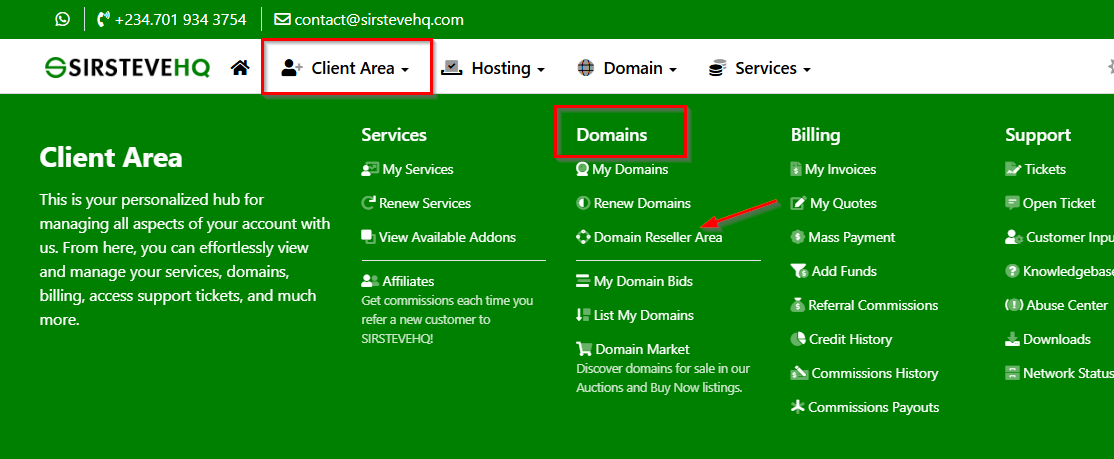
Task: Click the Domain Reseller Area icon
Action: (583, 237)
